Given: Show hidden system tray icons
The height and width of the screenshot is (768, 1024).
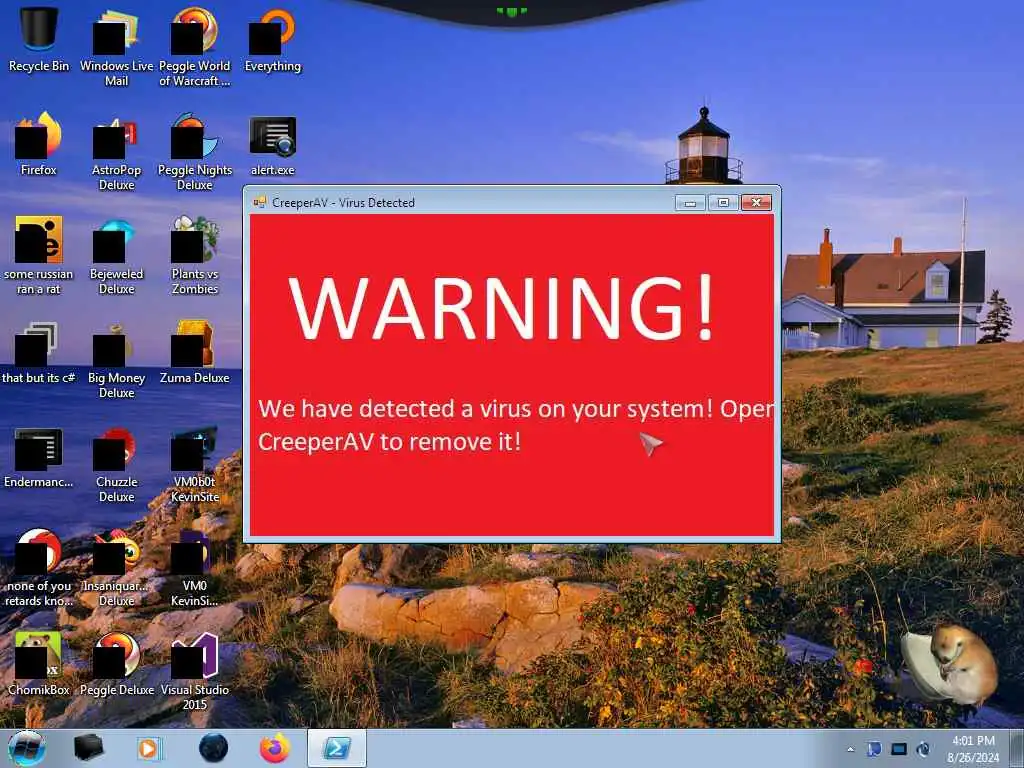Looking at the screenshot, I should coord(850,749).
